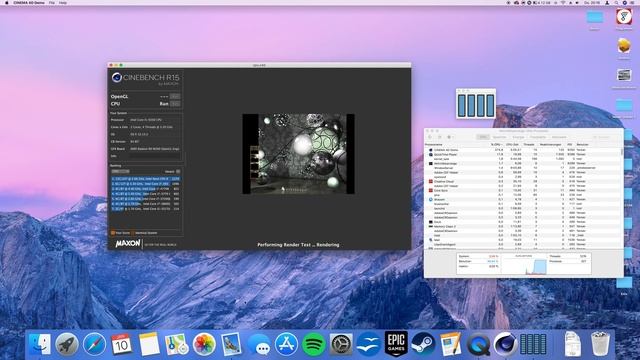
Task: Click Run button next to CPU
Action: pyautogui.click(x=175, y=104)
